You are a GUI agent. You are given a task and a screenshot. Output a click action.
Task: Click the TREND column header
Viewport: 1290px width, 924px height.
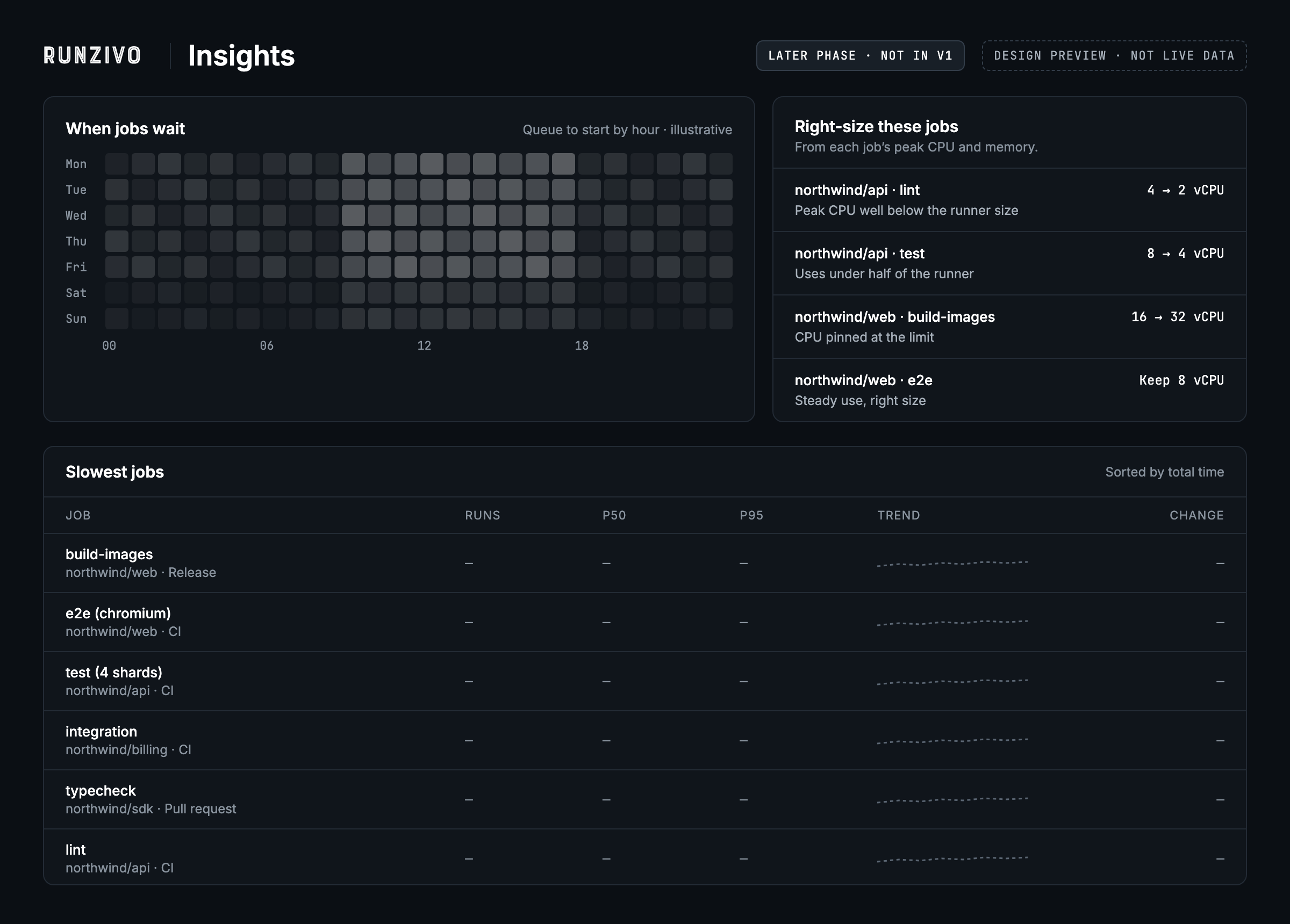898,515
